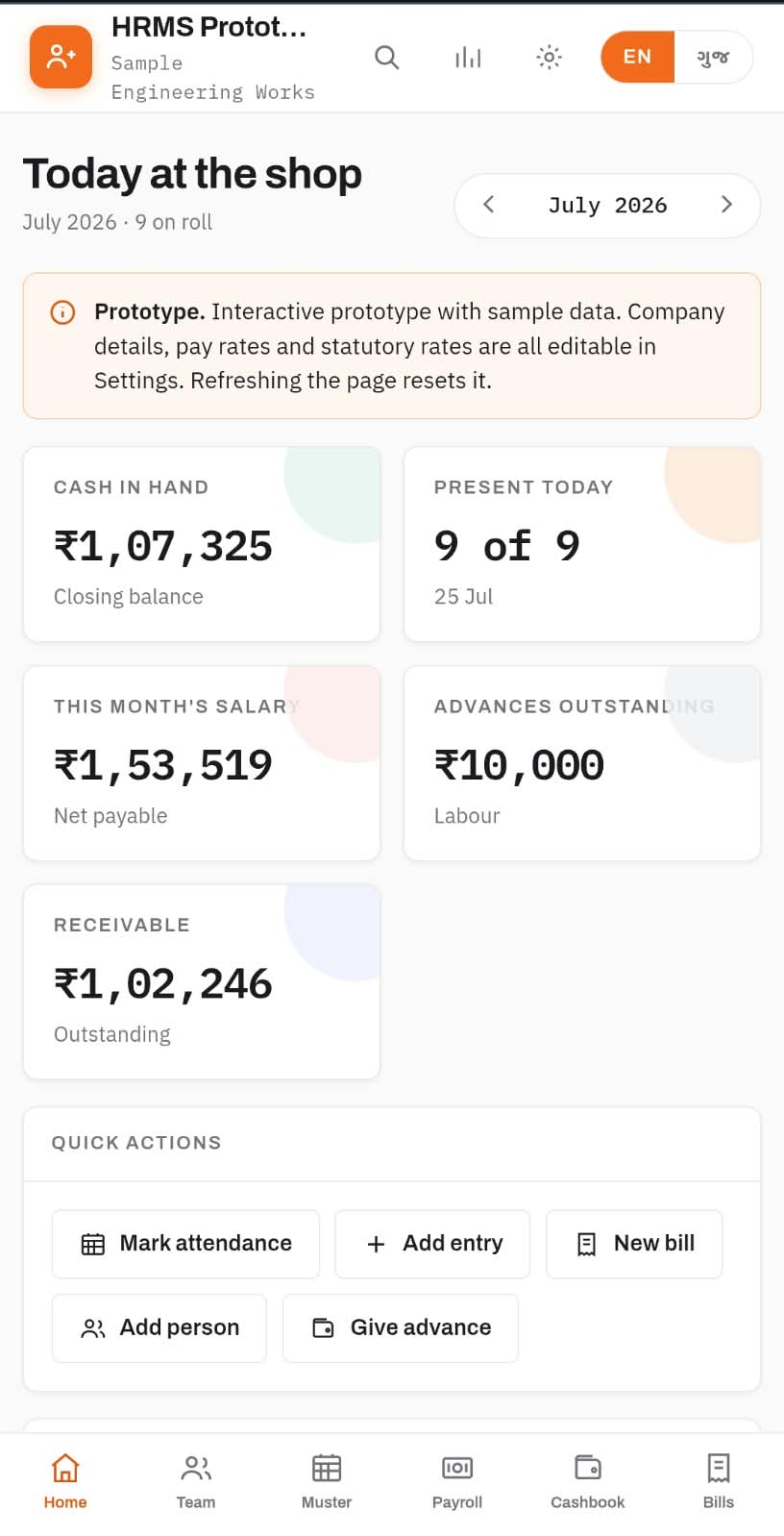Open the Cash in Hand card
The width and height of the screenshot is (784, 1536).
coord(202,544)
